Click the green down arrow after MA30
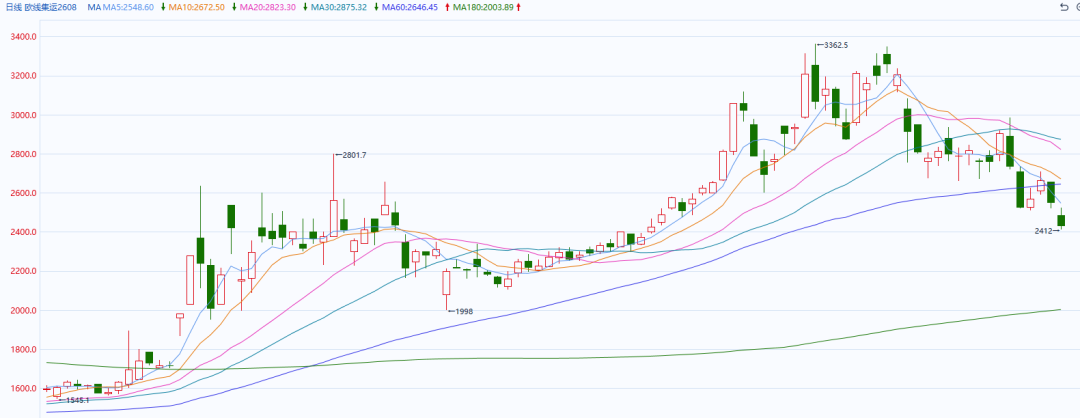The image size is (1080, 418). [x=376, y=7]
